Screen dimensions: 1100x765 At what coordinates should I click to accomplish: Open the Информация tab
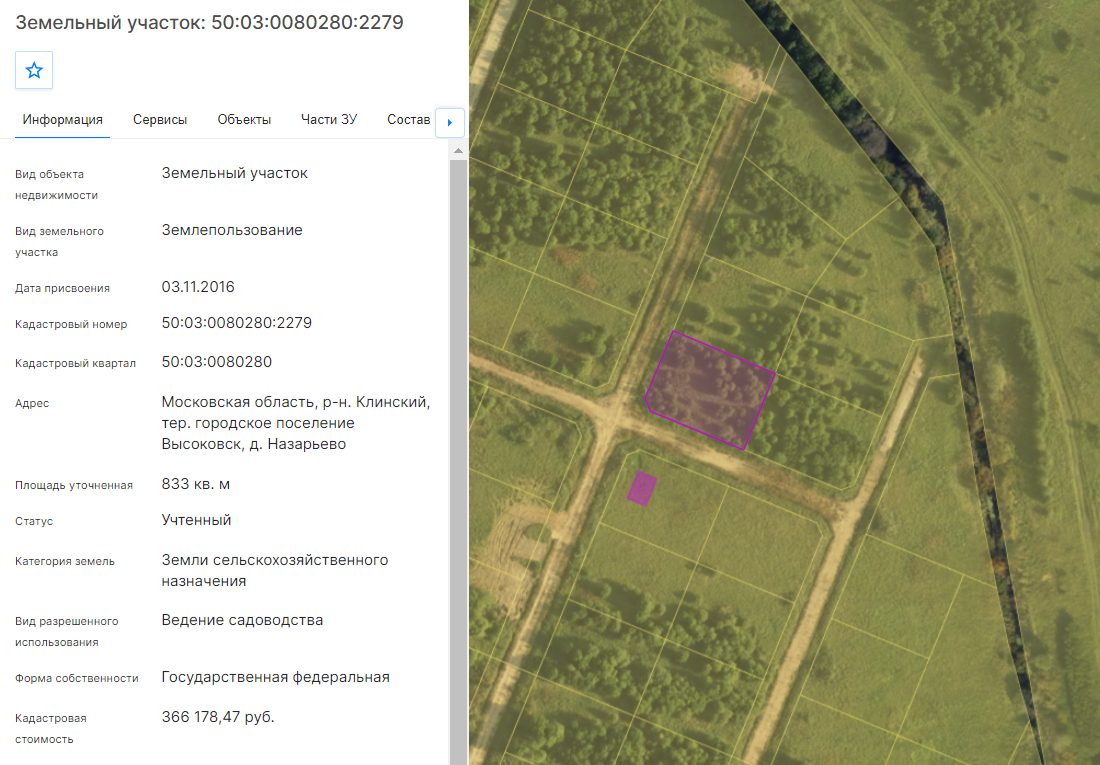tap(62, 120)
